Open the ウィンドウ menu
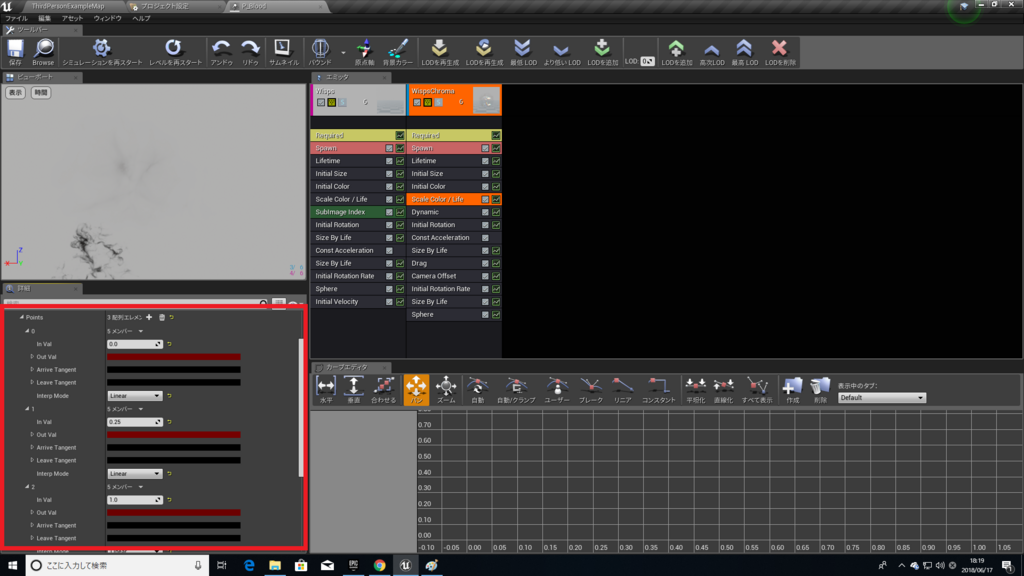This screenshot has height=576, width=1024. pyautogui.click(x=108, y=18)
